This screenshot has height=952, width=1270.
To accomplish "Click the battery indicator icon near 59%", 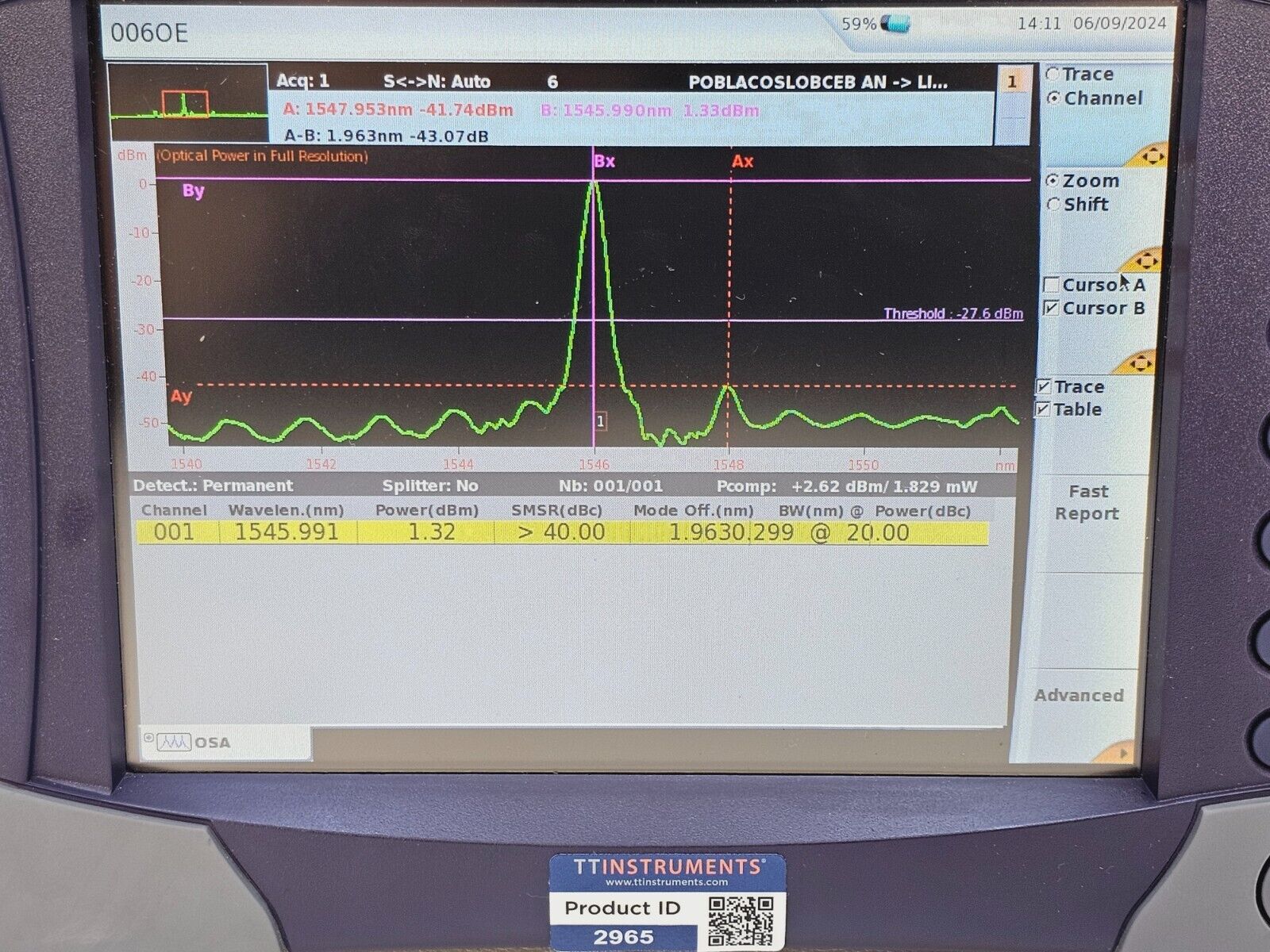I will tap(897, 25).
